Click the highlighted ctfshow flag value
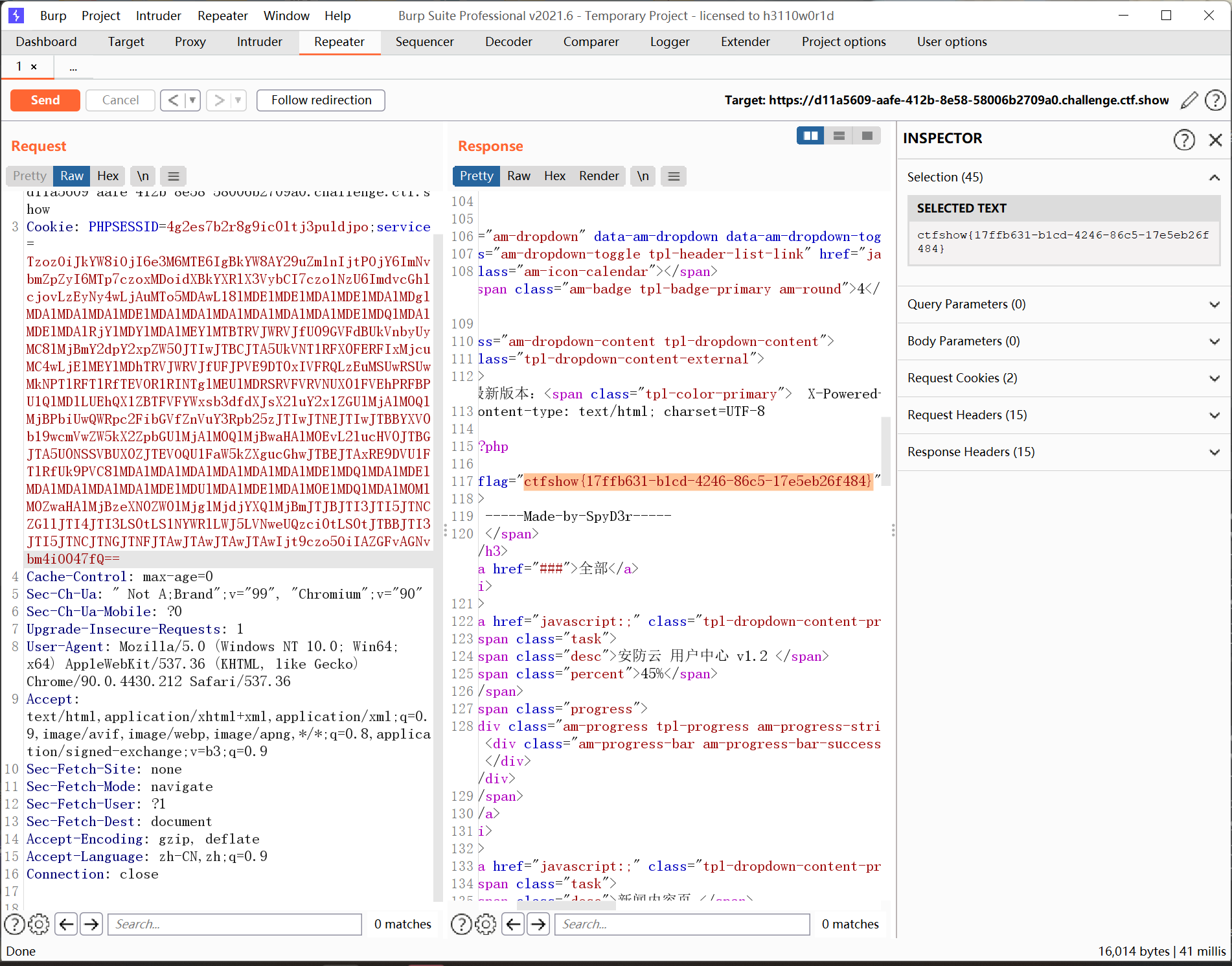The height and width of the screenshot is (966, 1232). pos(698,481)
